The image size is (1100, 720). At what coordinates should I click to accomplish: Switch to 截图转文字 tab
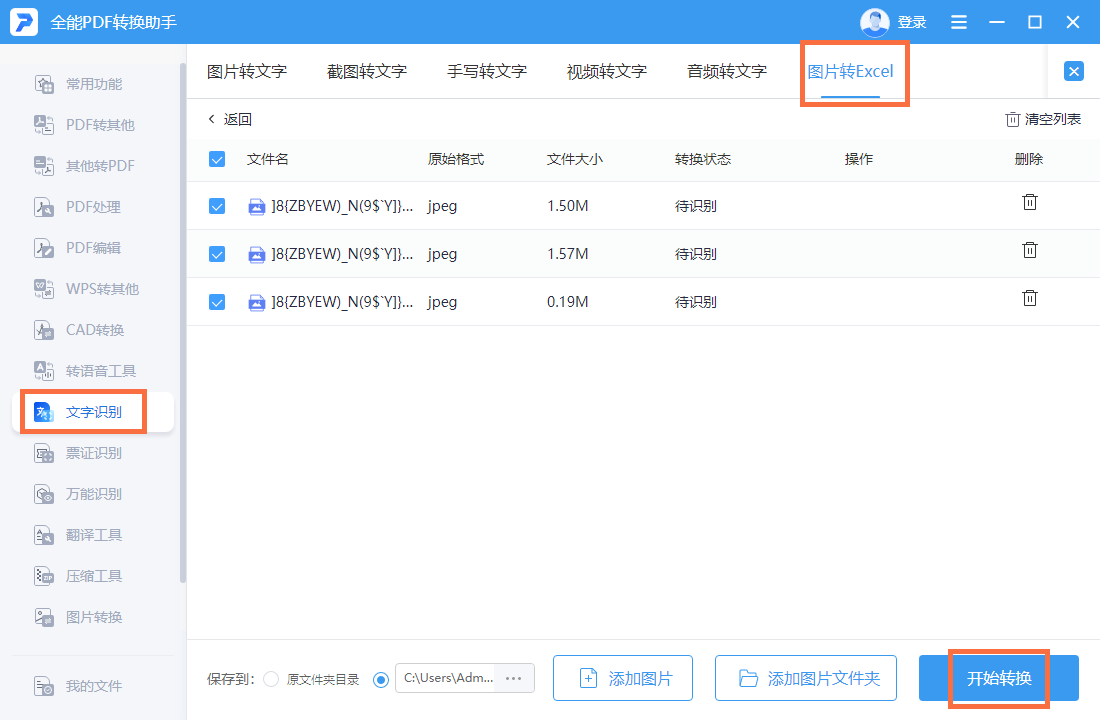click(367, 71)
